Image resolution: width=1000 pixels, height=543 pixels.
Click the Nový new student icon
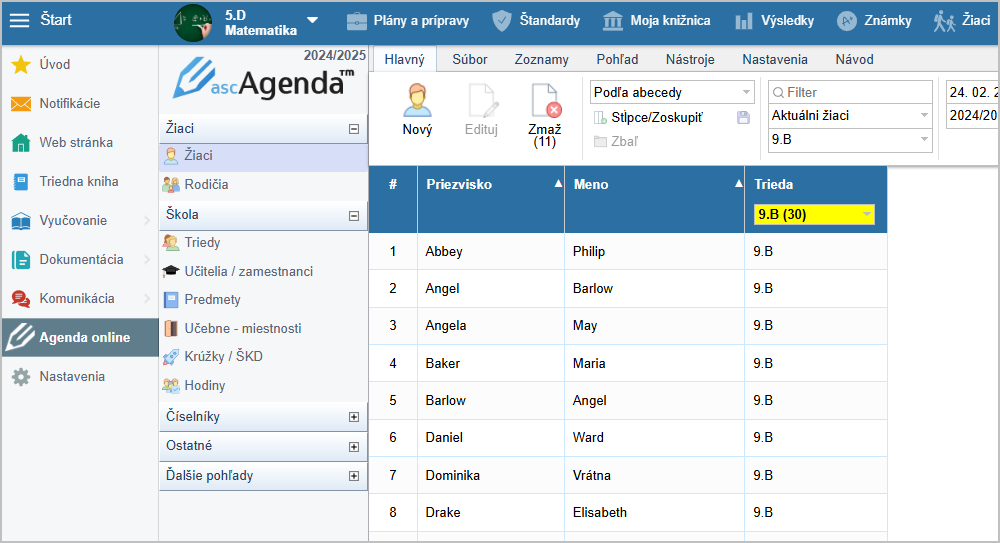pos(417,103)
